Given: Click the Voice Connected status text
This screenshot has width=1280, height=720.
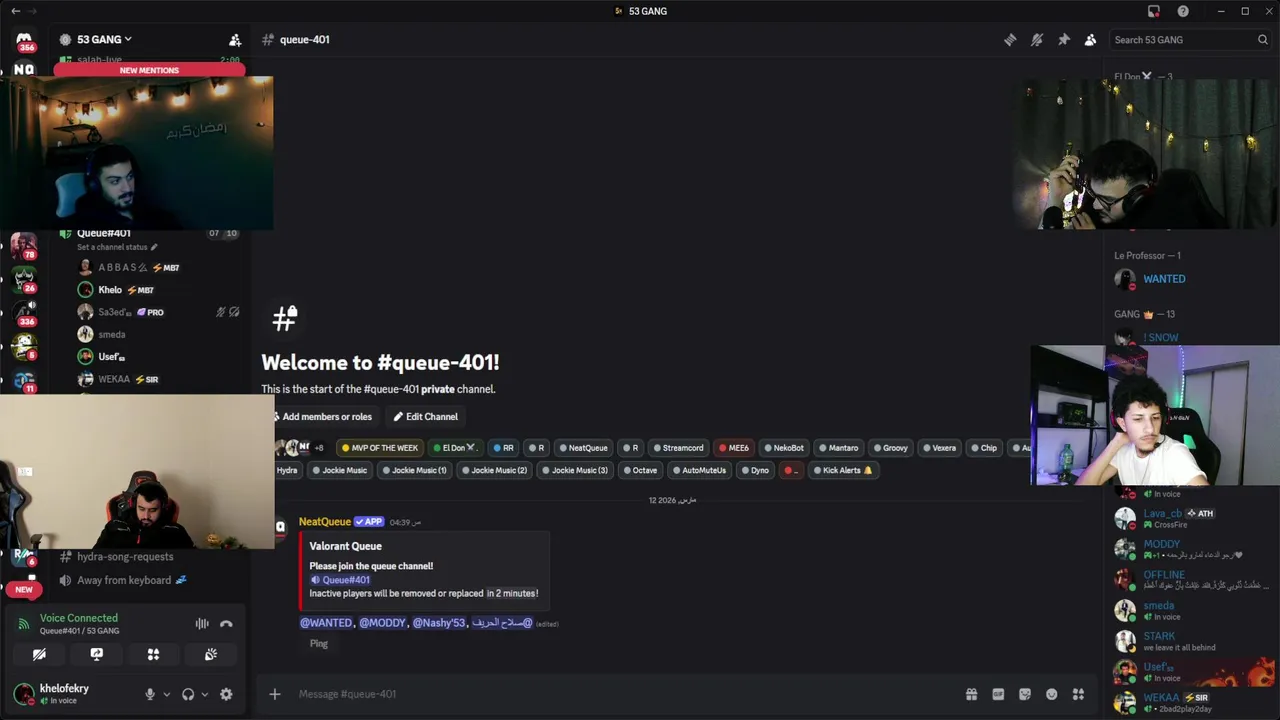Looking at the screenshot, I should point(79,618).
